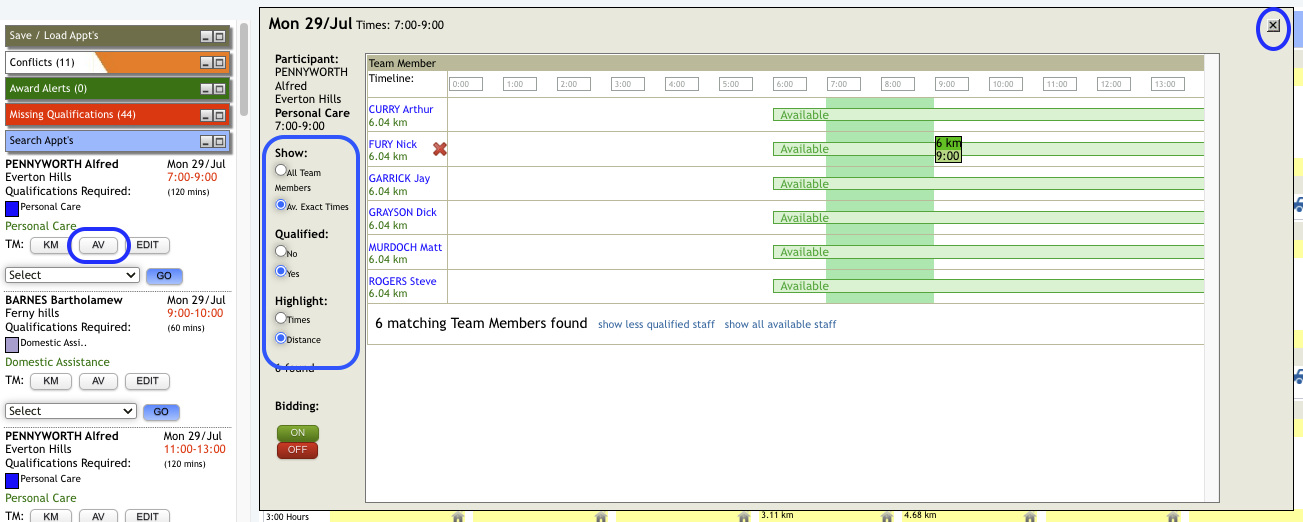Click the left sidebar vertical scrollbar

[x=243, y=70]
